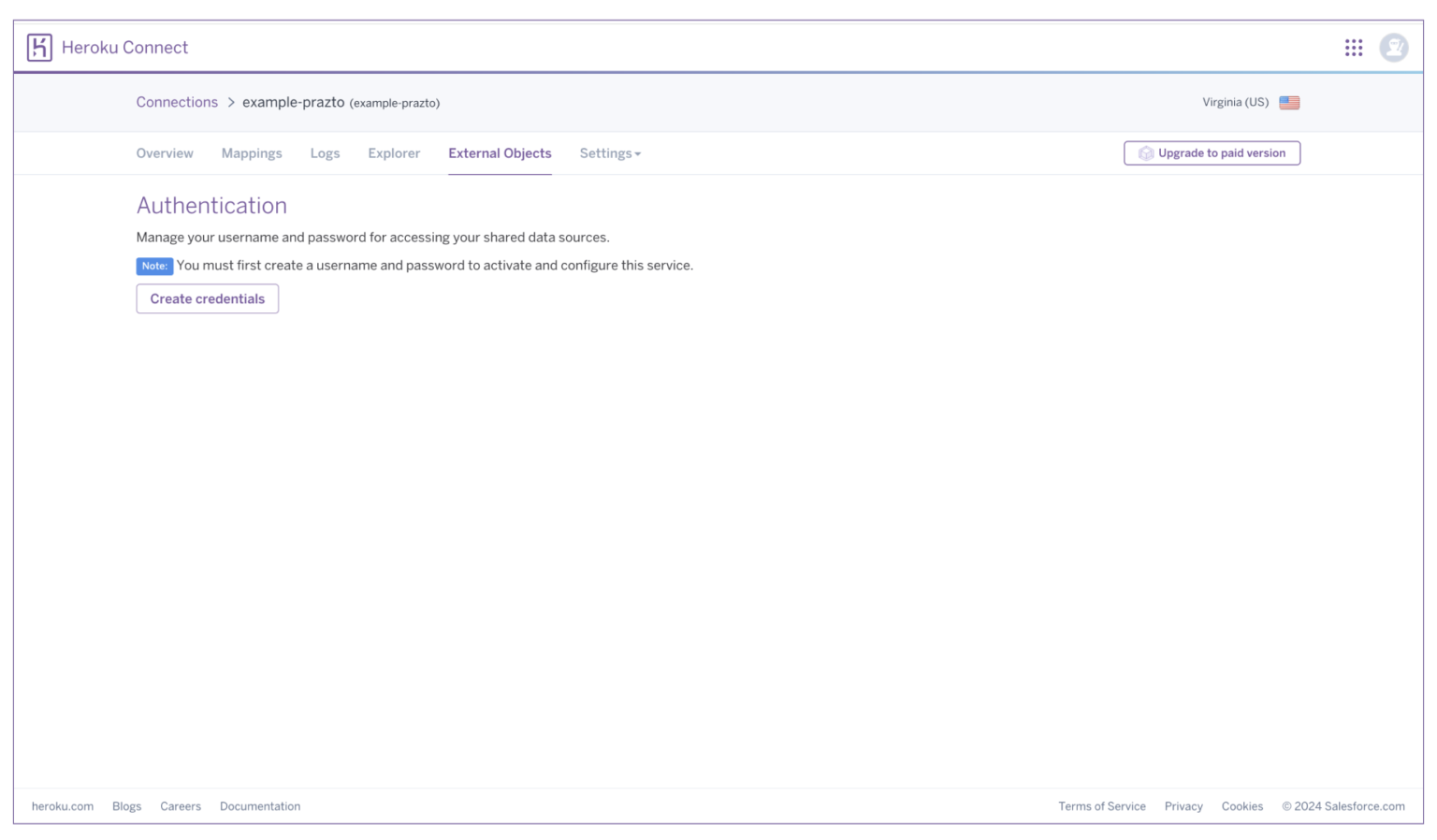
Task: Visit the Blogs footer link
Action: click(126, 805)
